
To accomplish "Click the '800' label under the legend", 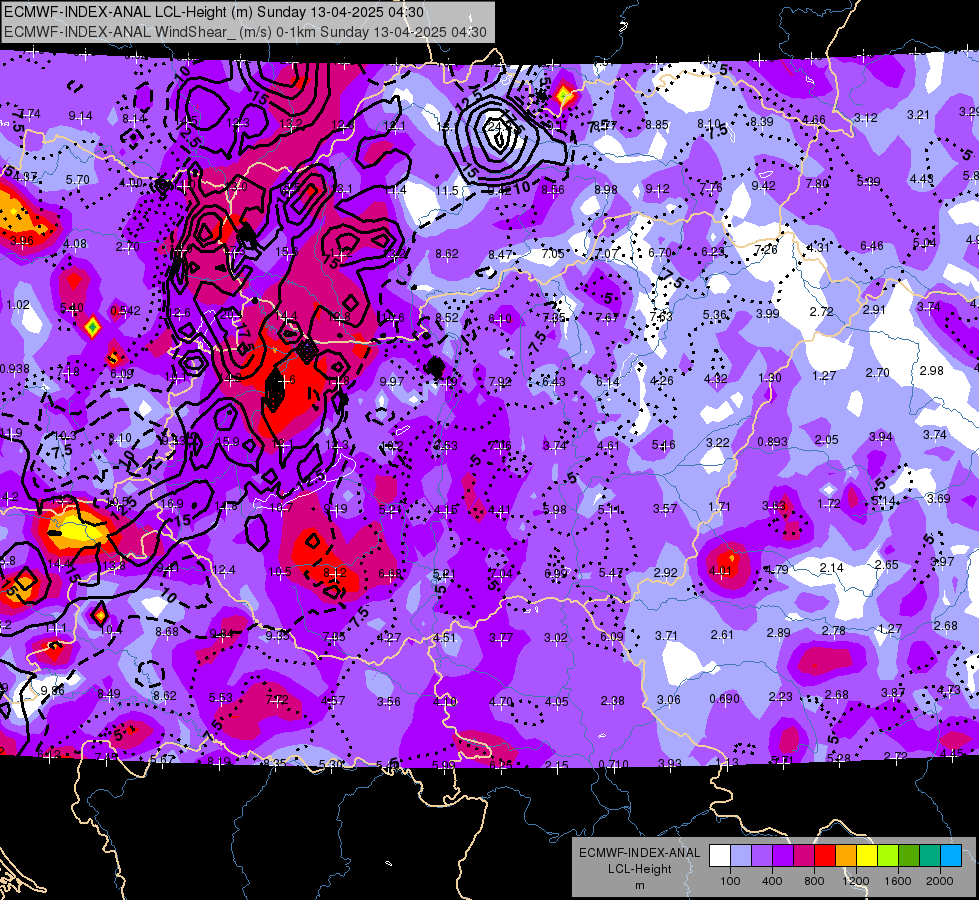I will click(814, 881).
